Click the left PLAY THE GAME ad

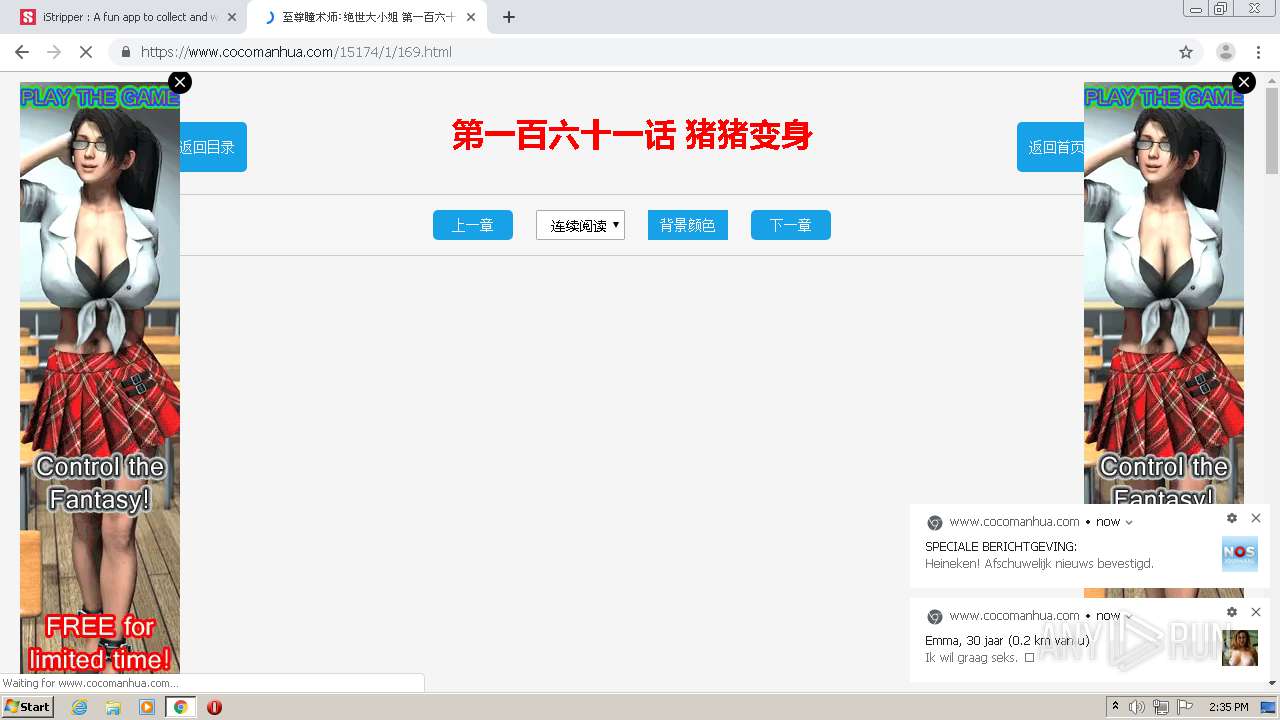coord(100,377)
